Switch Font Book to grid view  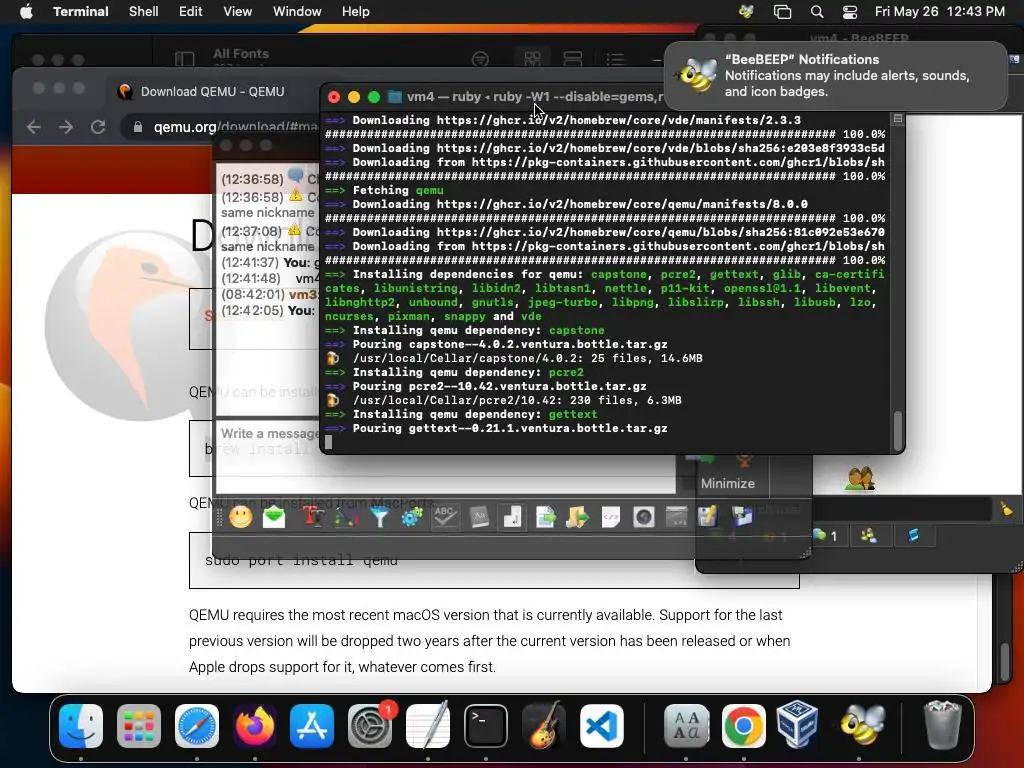tap(532, 59)
